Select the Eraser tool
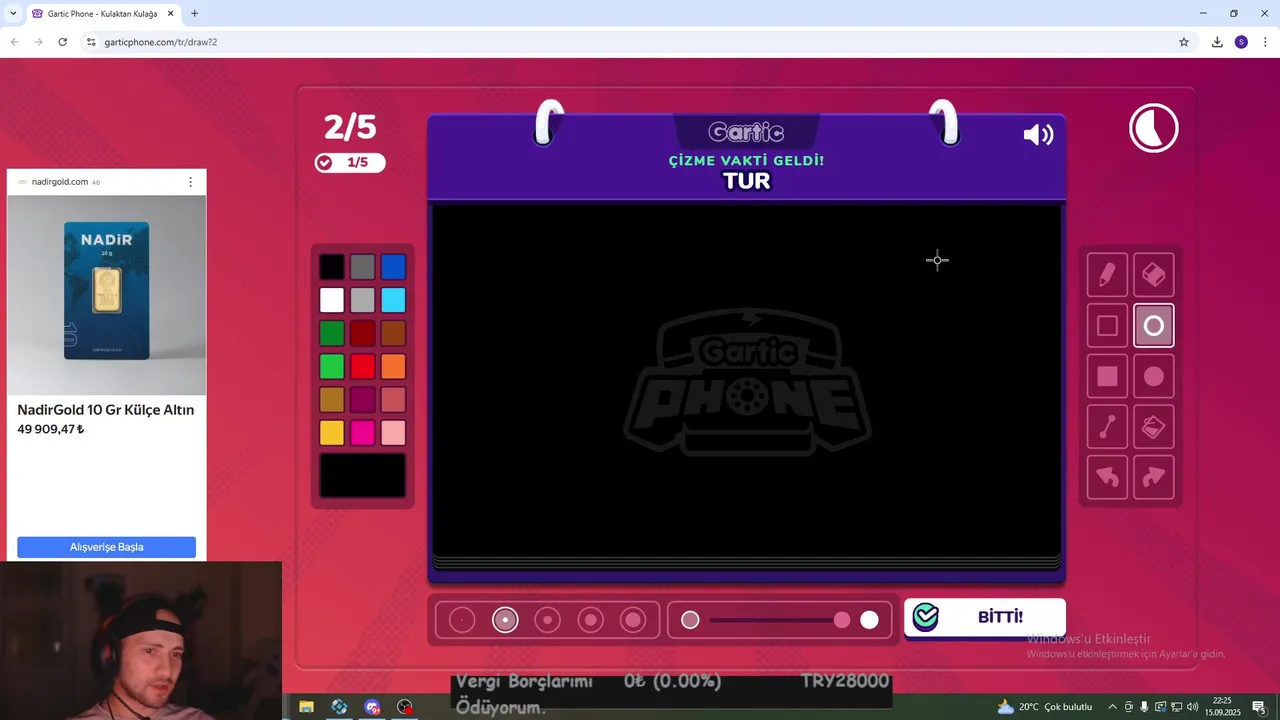1280x720 pixels. pos(1154,275)
